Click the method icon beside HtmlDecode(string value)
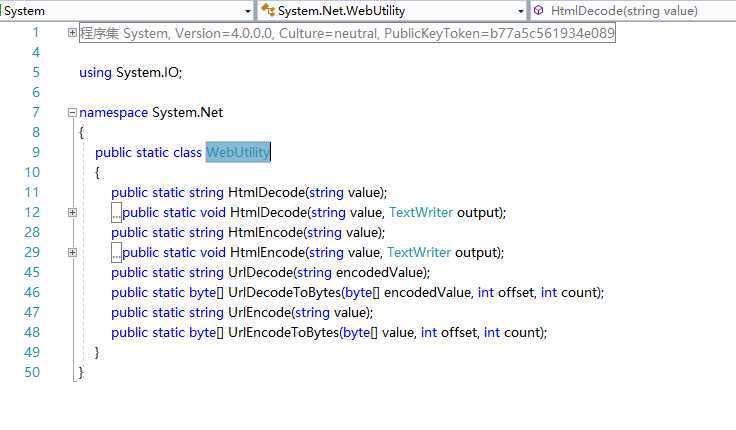 pyautogui.click(x=539, y=10)
